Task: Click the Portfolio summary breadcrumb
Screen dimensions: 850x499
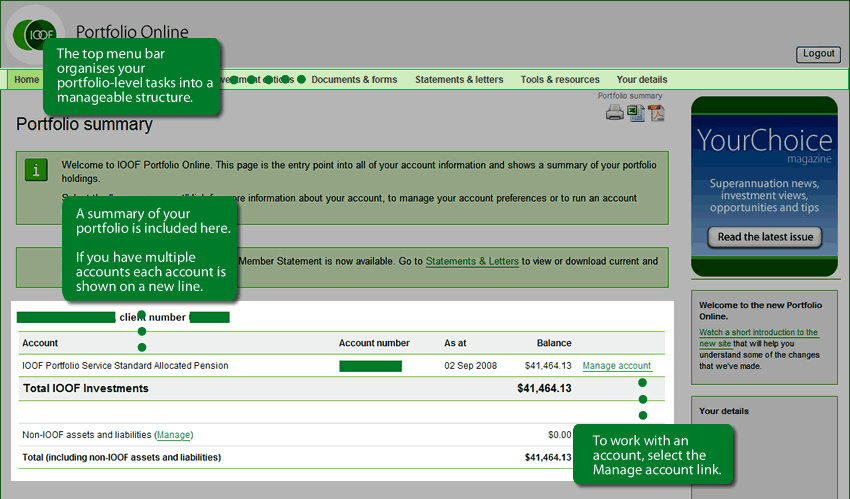Action: click(x=630, y=96)
